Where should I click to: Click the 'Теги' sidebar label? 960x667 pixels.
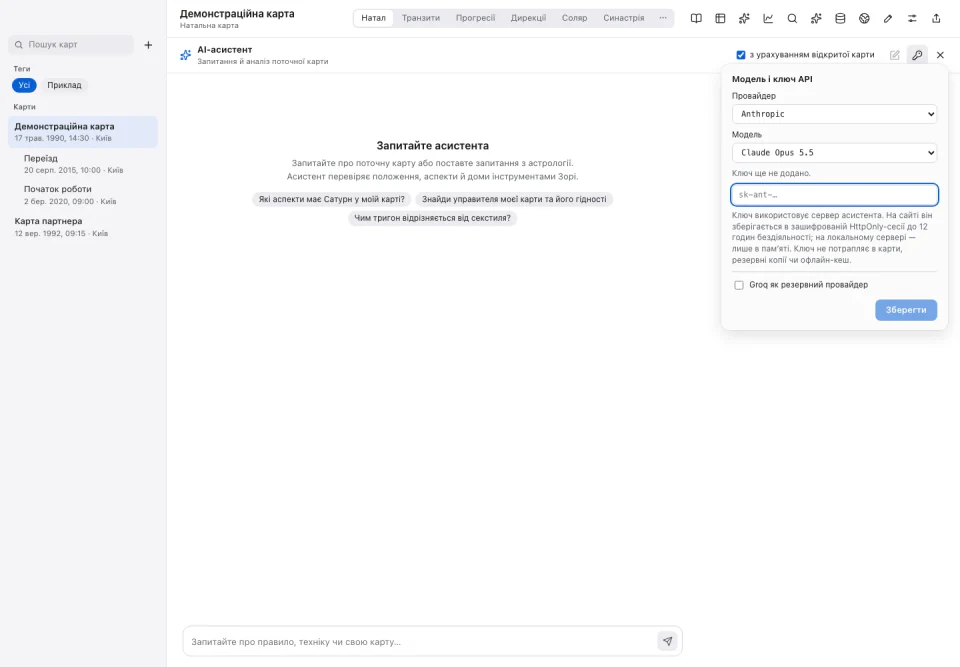(21, 69)
